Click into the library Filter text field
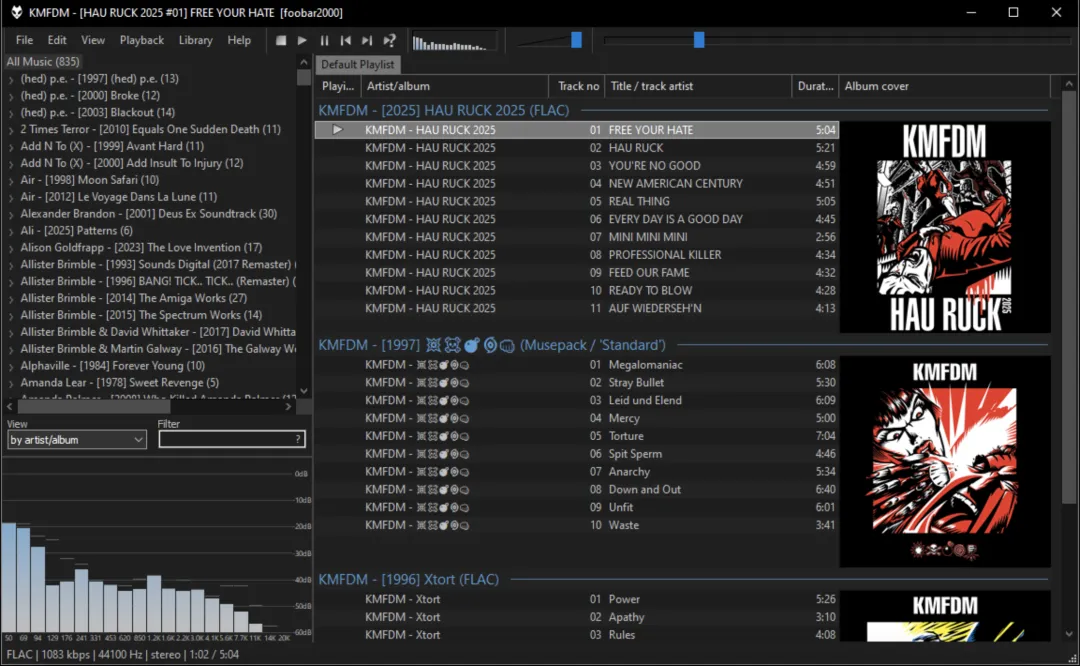 tap(225, 440)
